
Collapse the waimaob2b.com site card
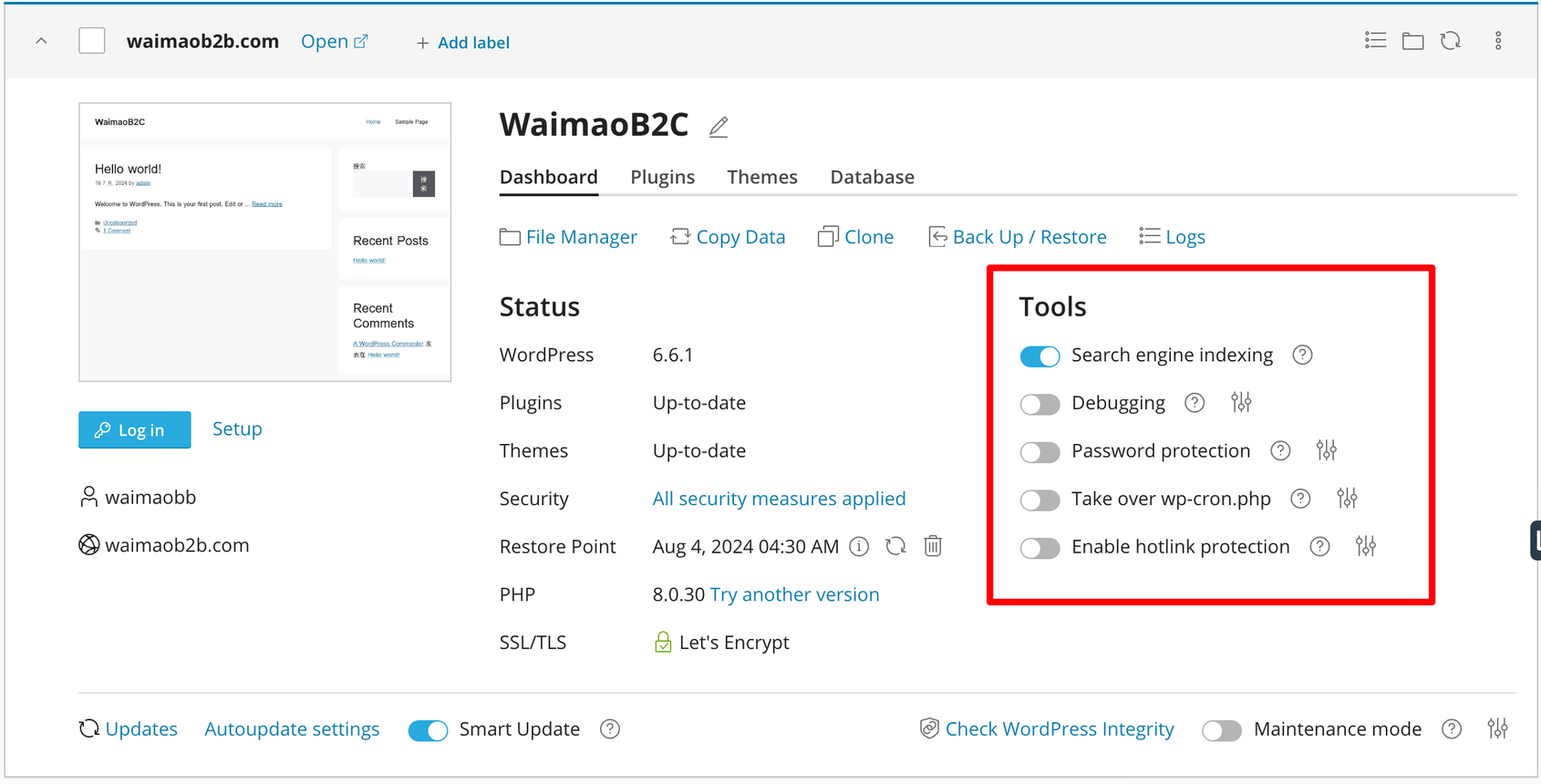tap(40, 40)
